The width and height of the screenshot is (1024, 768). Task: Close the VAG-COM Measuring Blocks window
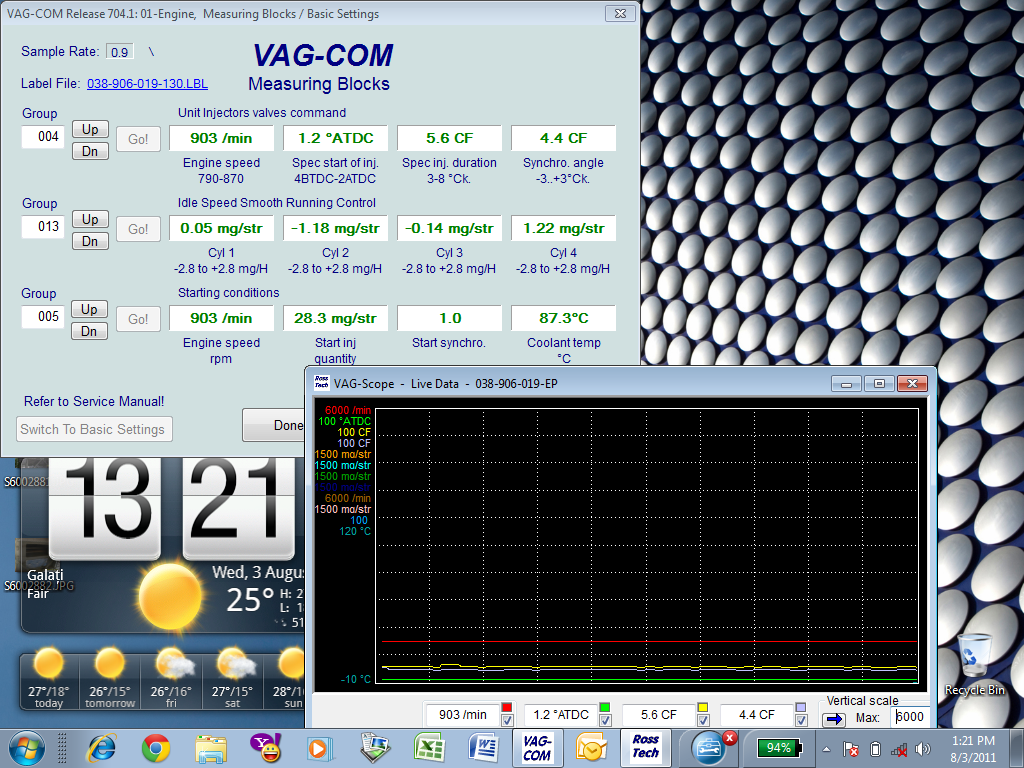[x=620, y=13]
